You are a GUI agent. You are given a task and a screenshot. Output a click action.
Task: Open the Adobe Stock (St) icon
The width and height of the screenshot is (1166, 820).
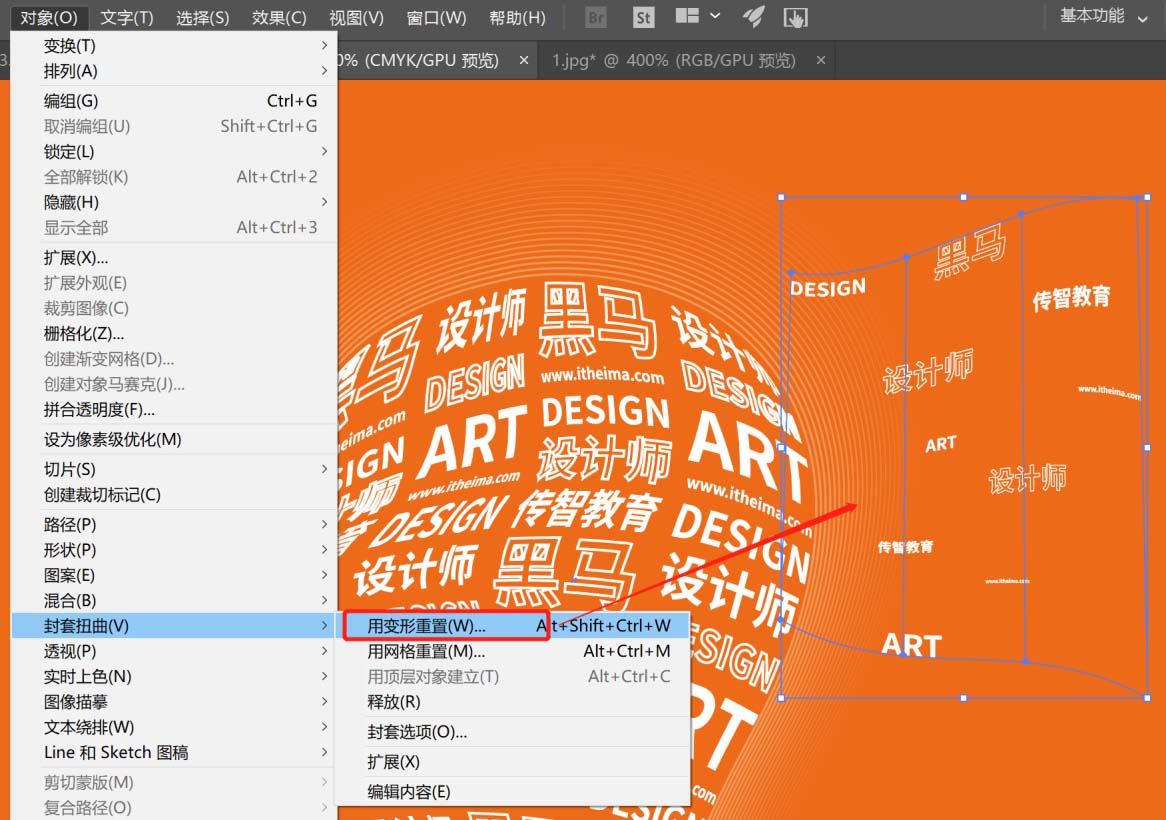point(643,17)
